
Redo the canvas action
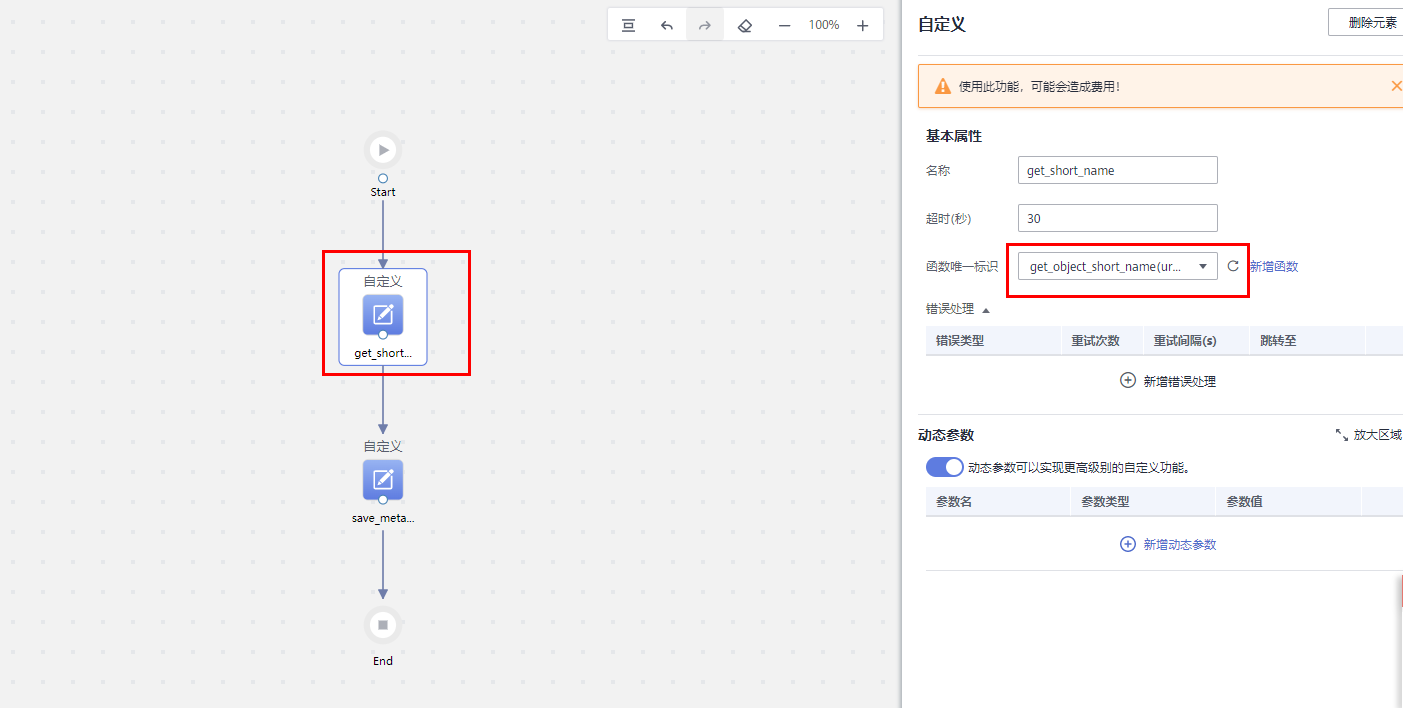tap(704, 24)
